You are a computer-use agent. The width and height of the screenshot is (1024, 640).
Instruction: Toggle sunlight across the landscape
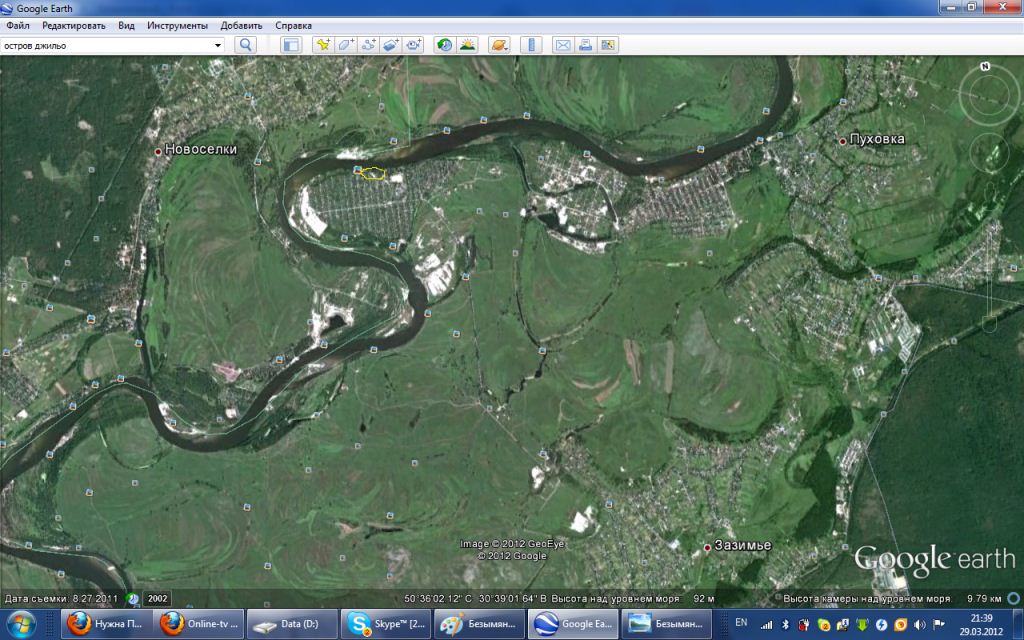click(x=467, y=45)
